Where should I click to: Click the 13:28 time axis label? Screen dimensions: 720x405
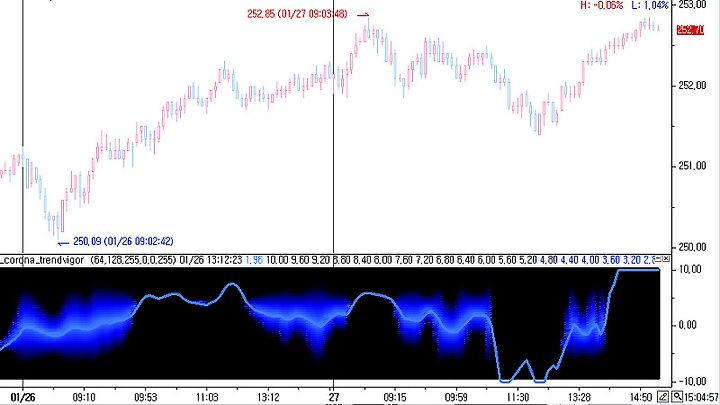click(x=579, y=397)
